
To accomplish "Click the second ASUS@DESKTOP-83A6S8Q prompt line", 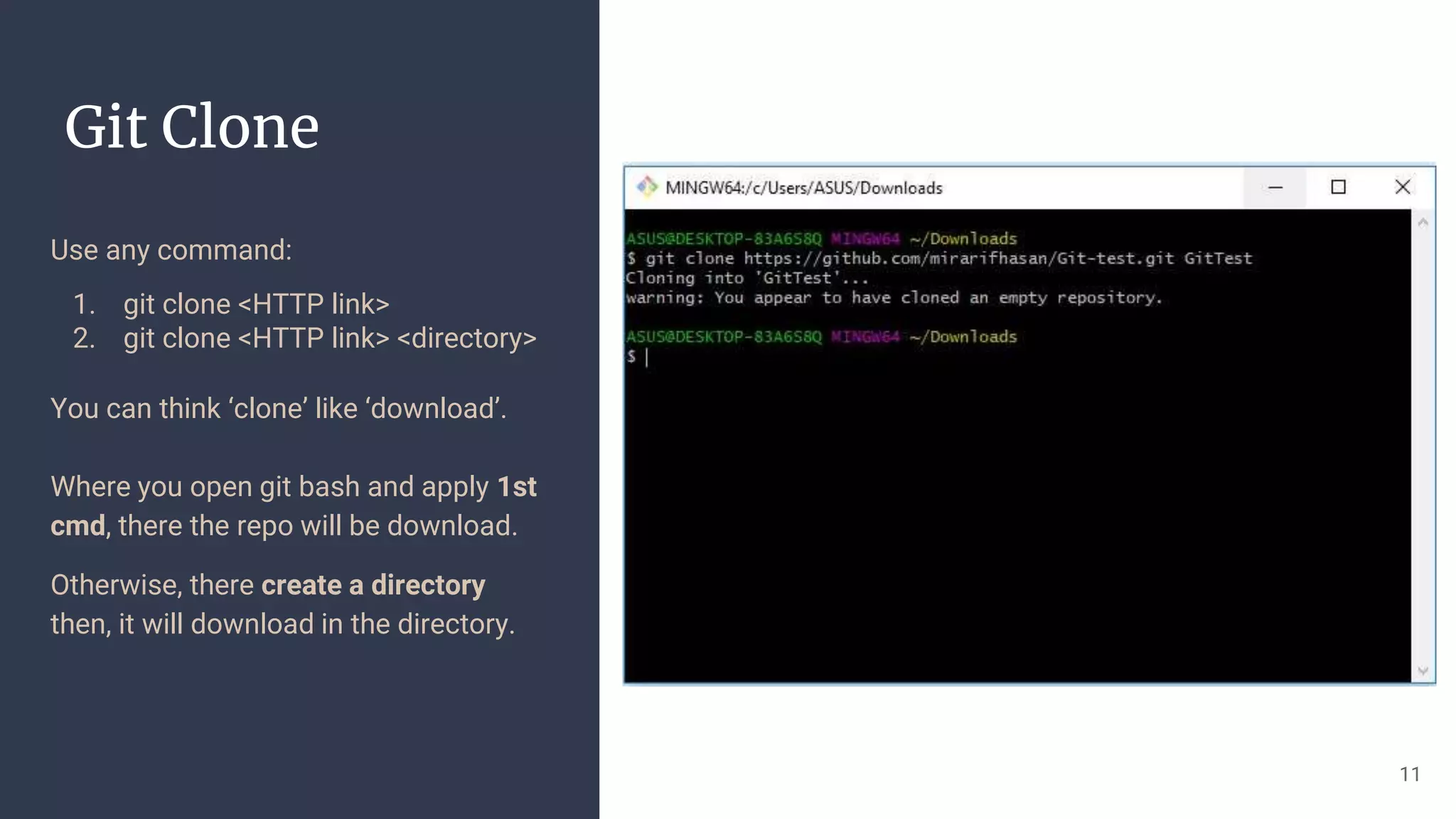I will click(x=821, y=337).
